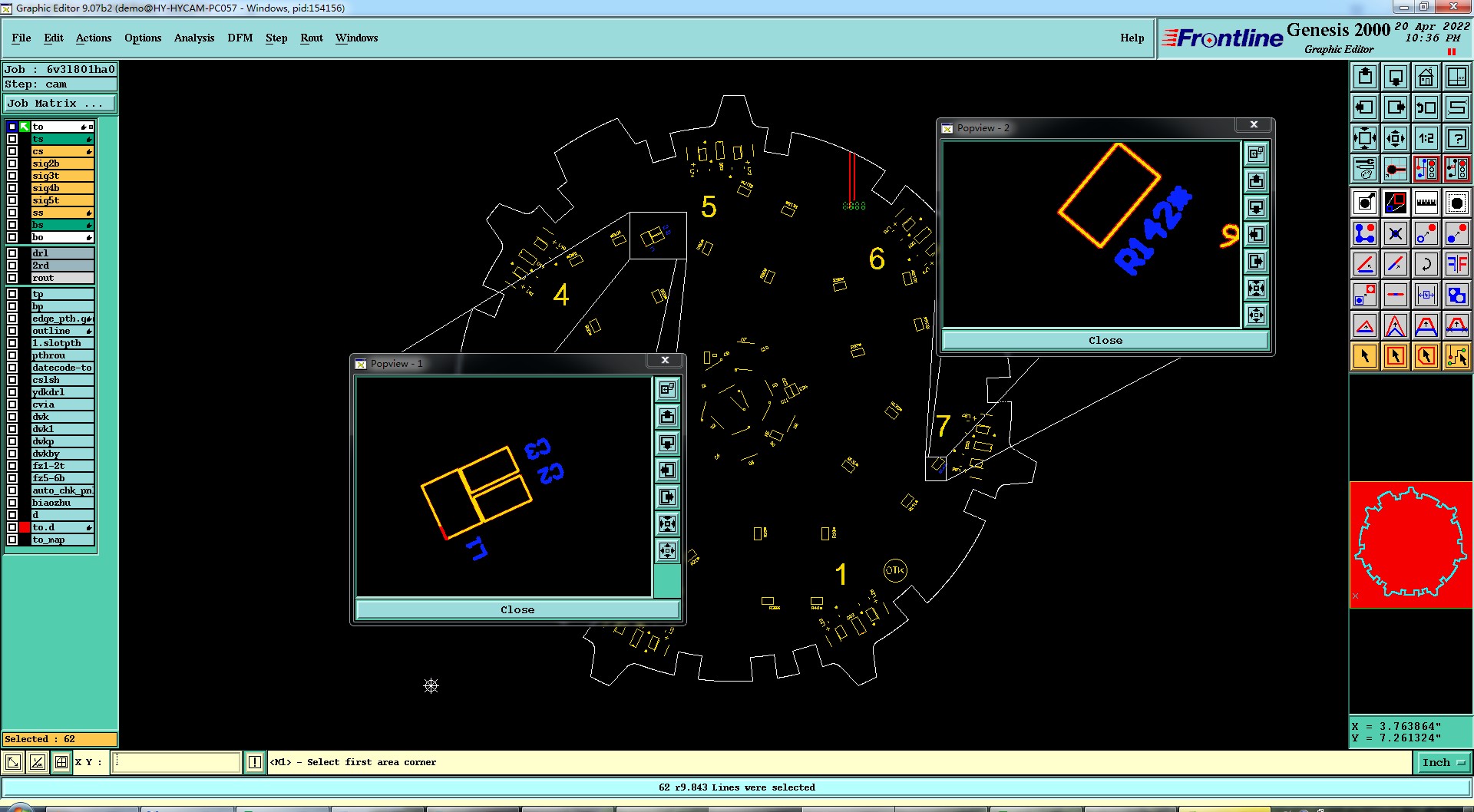The image size is (1474, 812).
Task: Click the 1:2 zoom scale icon
Action: [x=1426, y=138]
